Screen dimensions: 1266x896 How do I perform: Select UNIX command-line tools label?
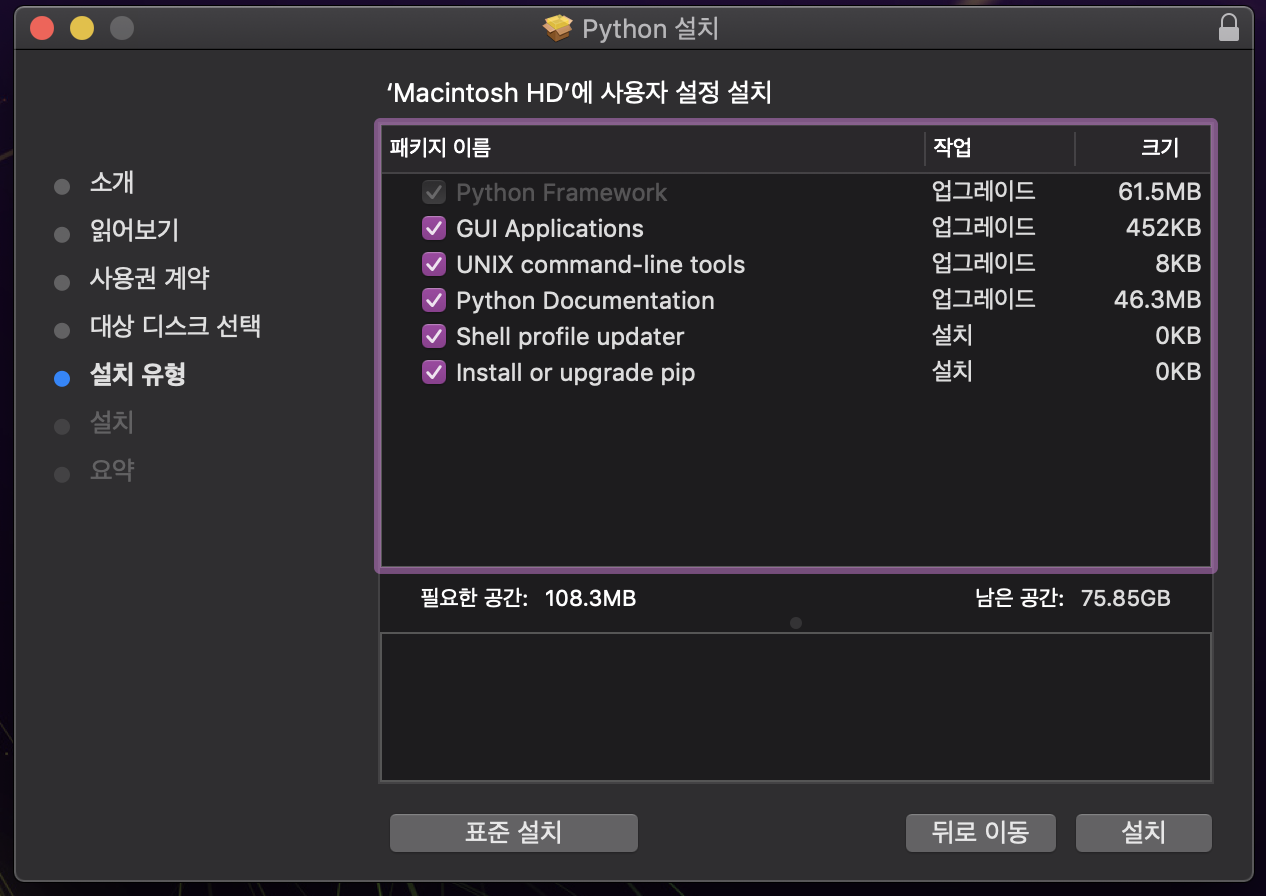pyautogui.click(x=600, y=264)
